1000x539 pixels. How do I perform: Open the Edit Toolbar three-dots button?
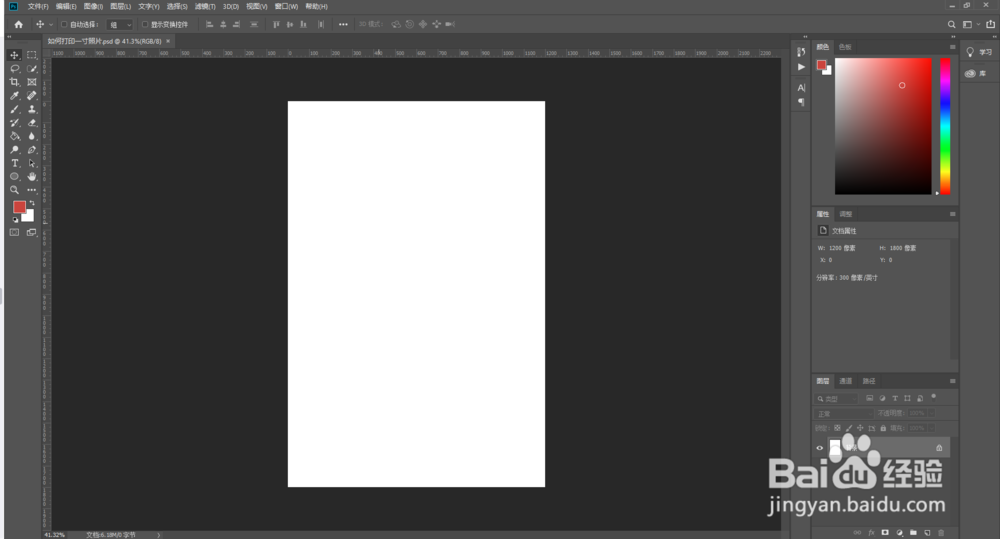tap(31, 190)
